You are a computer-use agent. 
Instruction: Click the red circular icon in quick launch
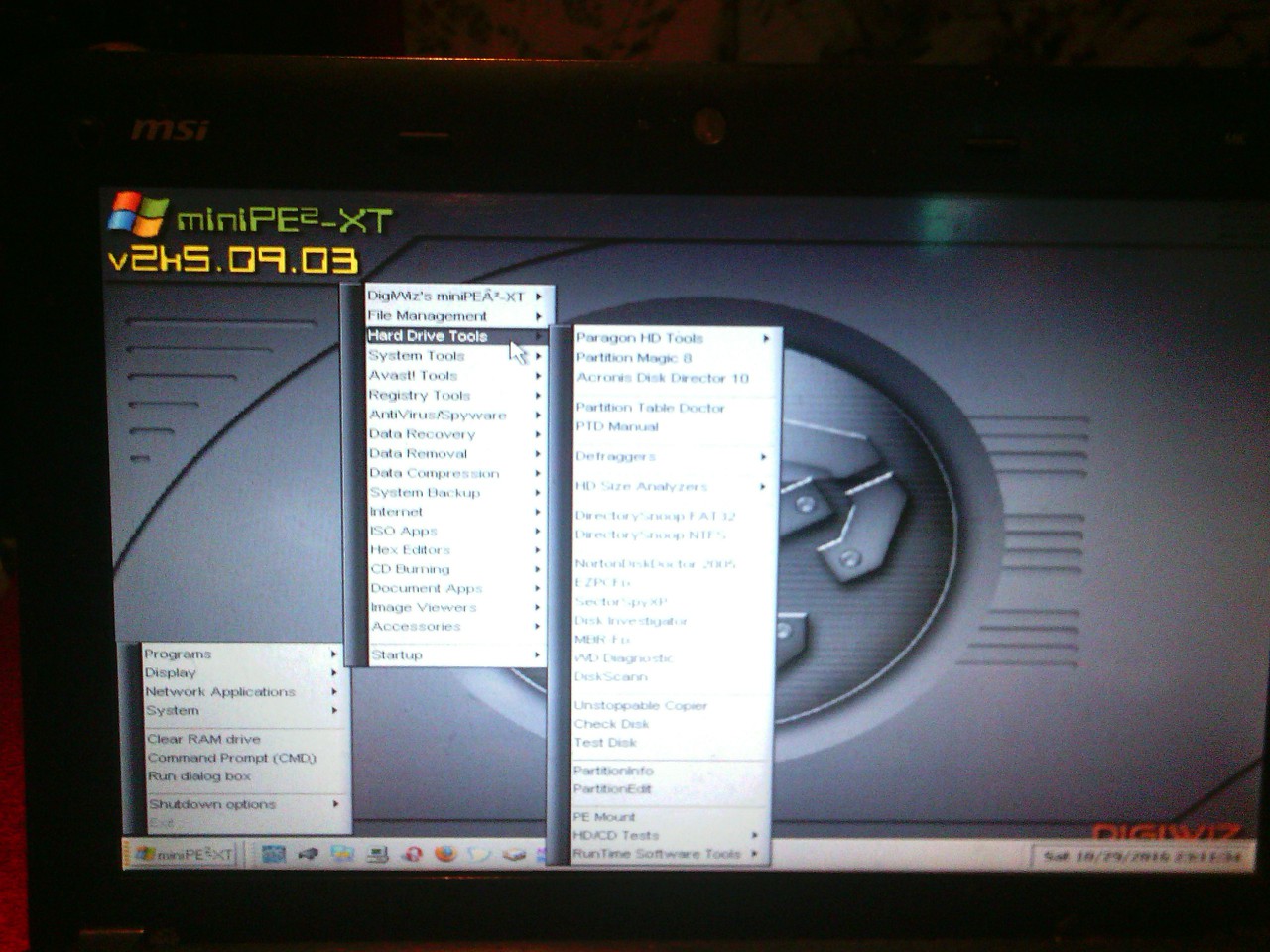[x=412, y=853]
